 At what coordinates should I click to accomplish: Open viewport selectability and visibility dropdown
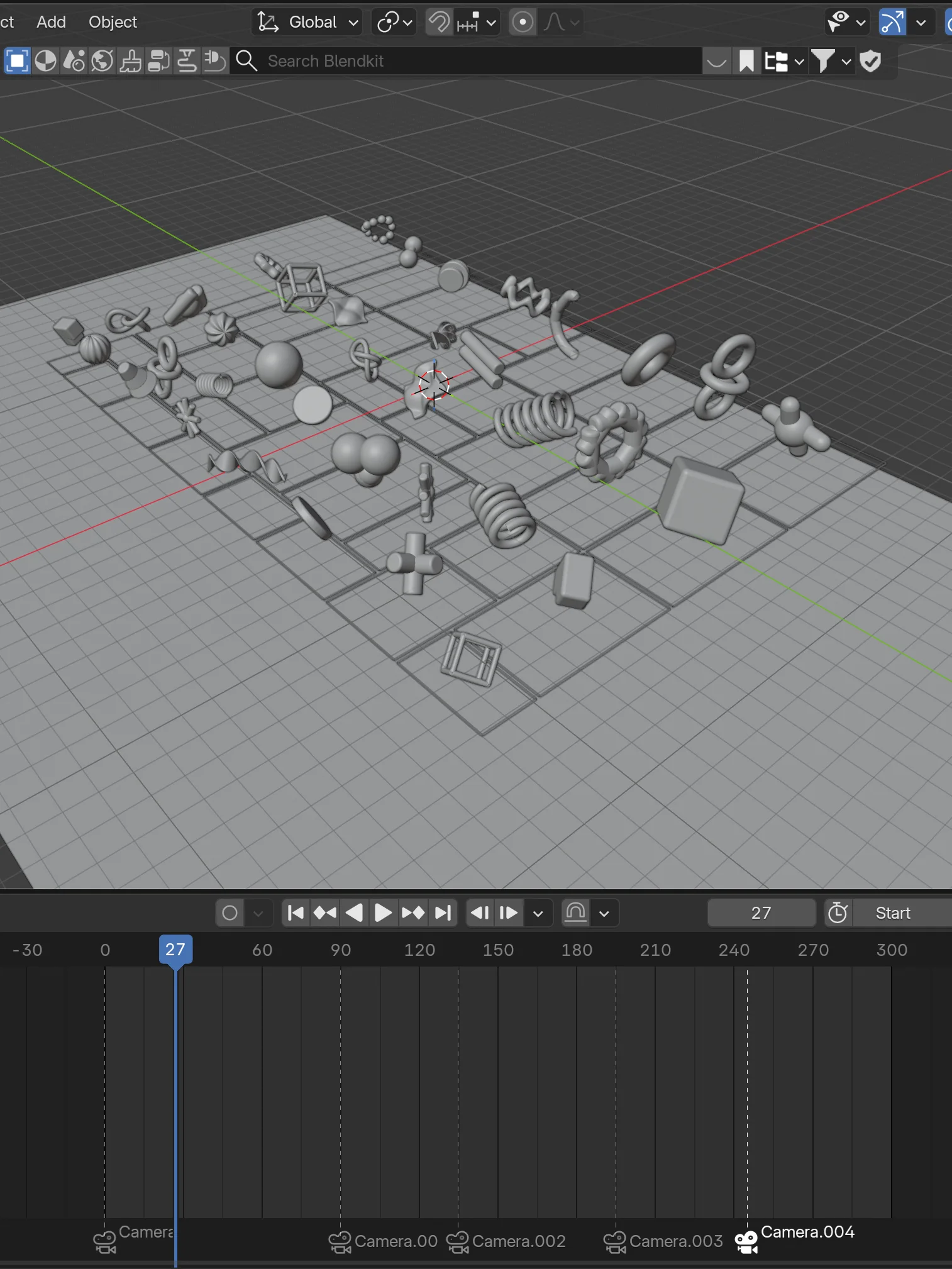click(846, 22)
